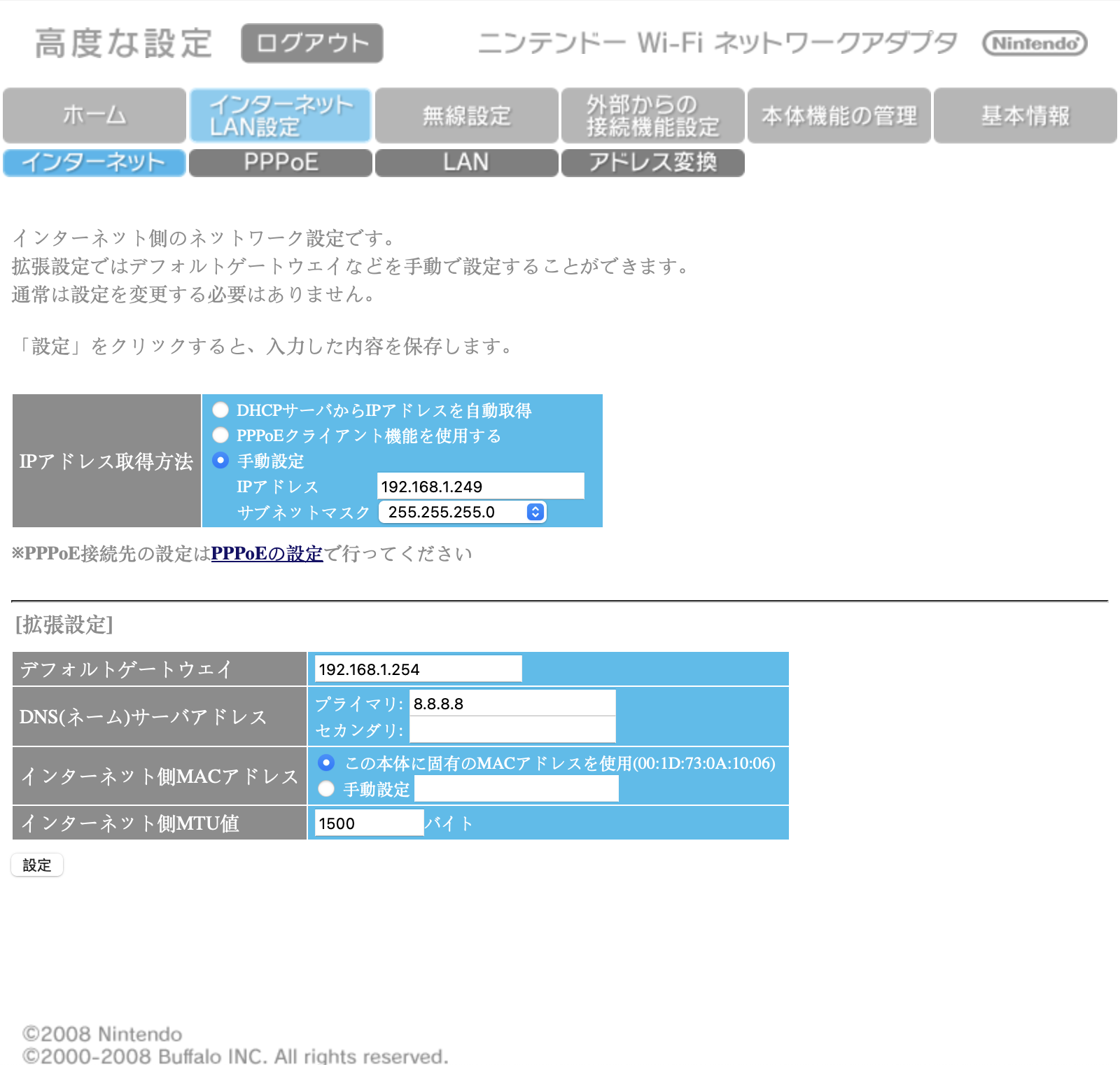Go to the 本体機能の管理 tab
1120x1065 pixels.
[839, 116]
